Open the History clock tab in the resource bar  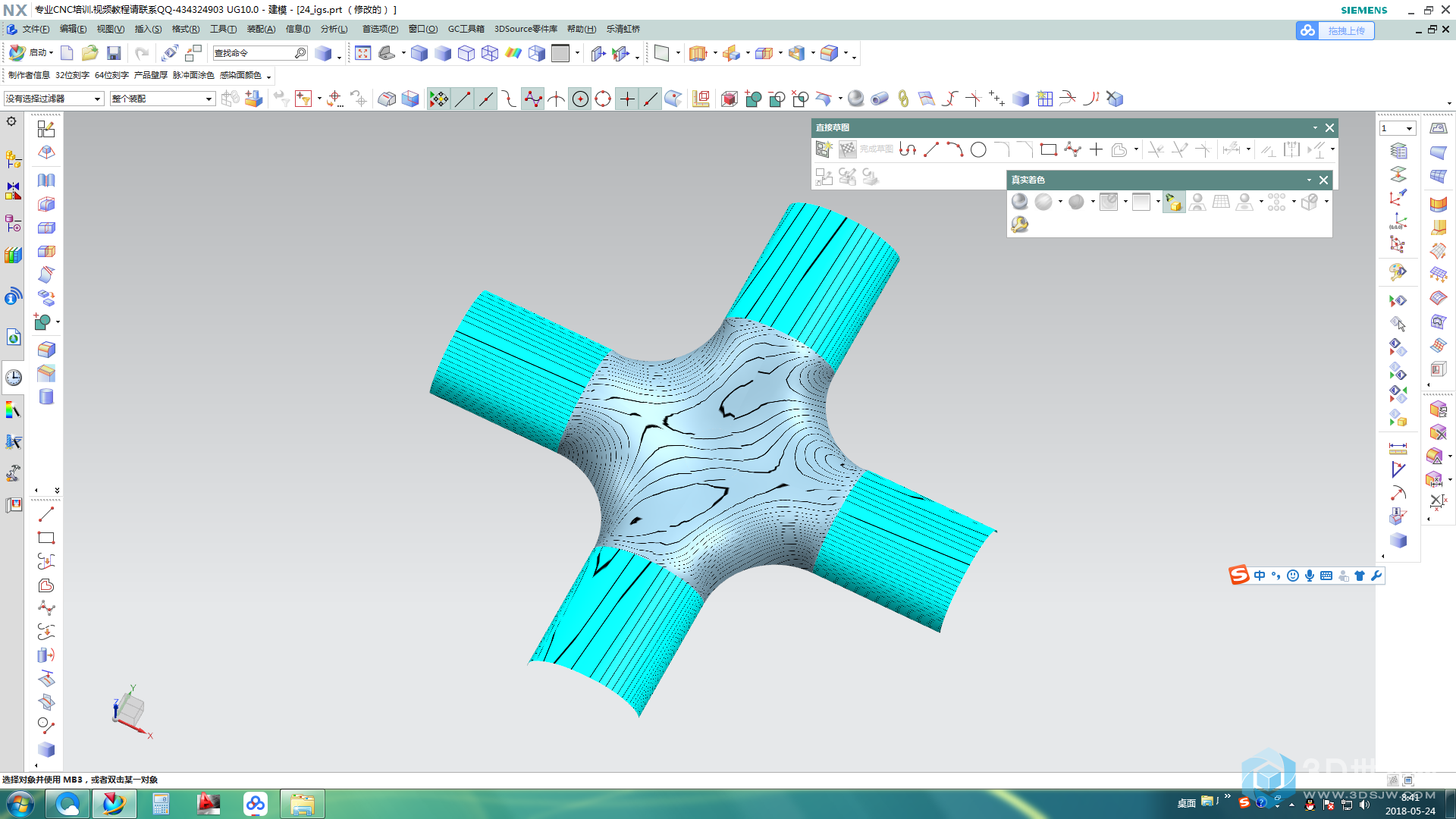tap(14, 378)
